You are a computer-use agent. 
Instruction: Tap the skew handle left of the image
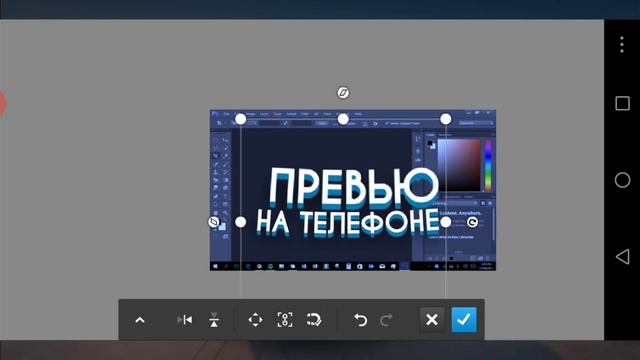214,222
